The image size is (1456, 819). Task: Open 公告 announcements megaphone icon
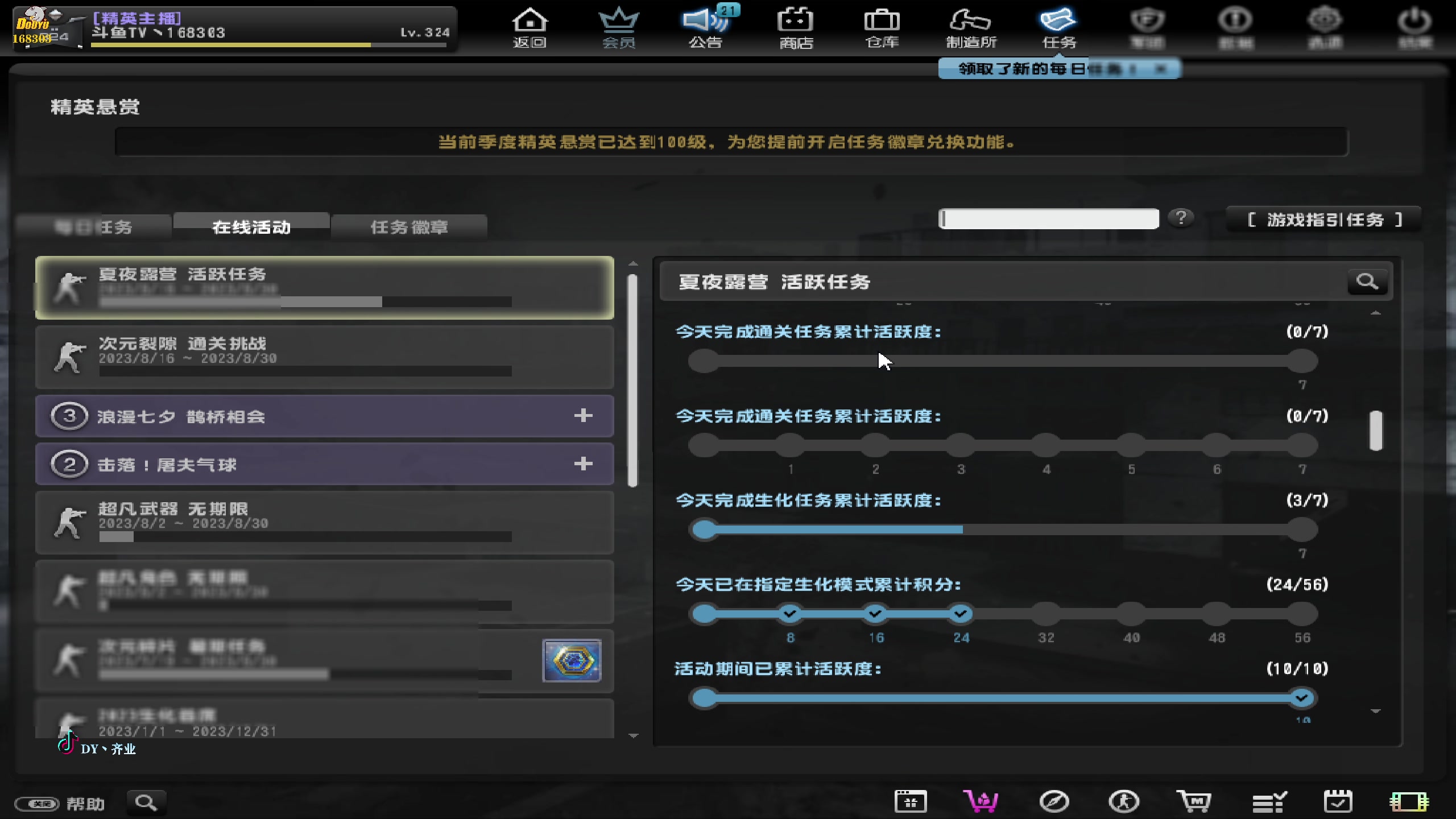point(706,28)
